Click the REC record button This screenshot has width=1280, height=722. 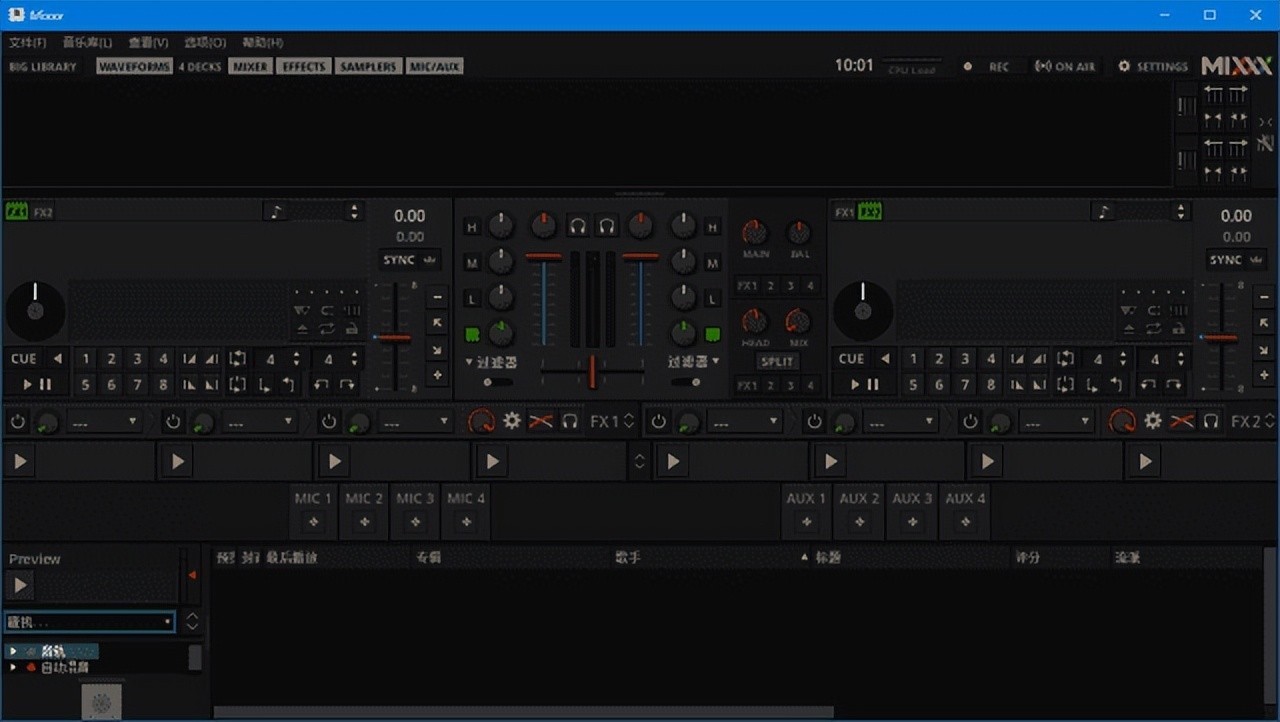(987, 66)
